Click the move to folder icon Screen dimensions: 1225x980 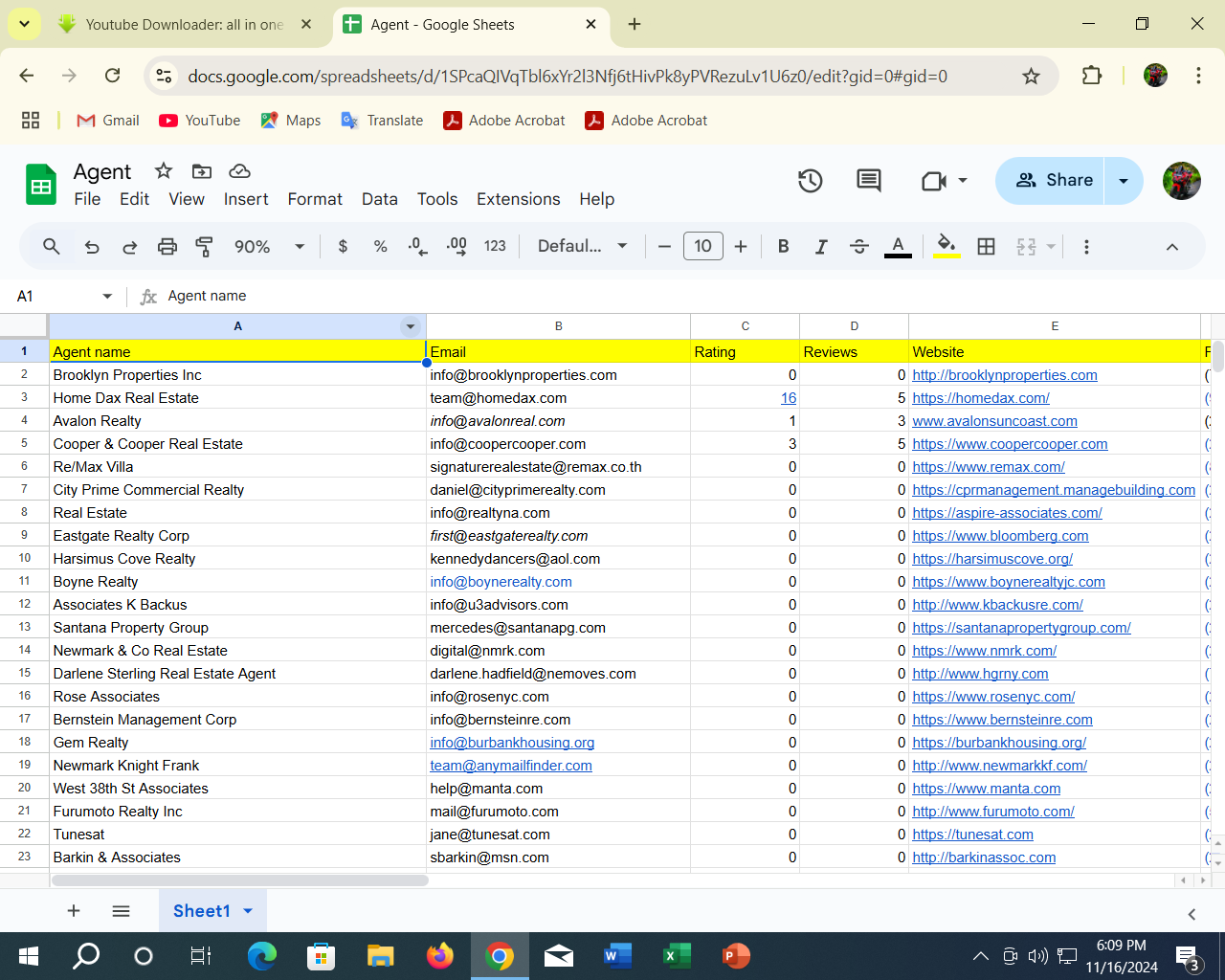[x=202, y=171]
